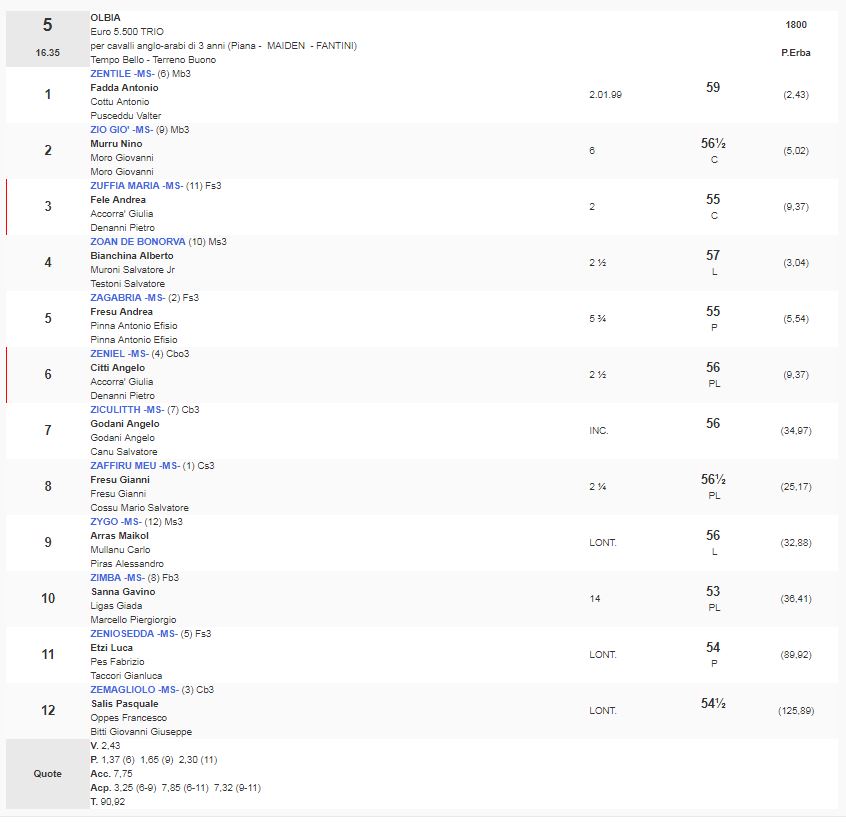Click the Quote label cell
The width and height of the screenshot is (846, 823).
(47, 773)
